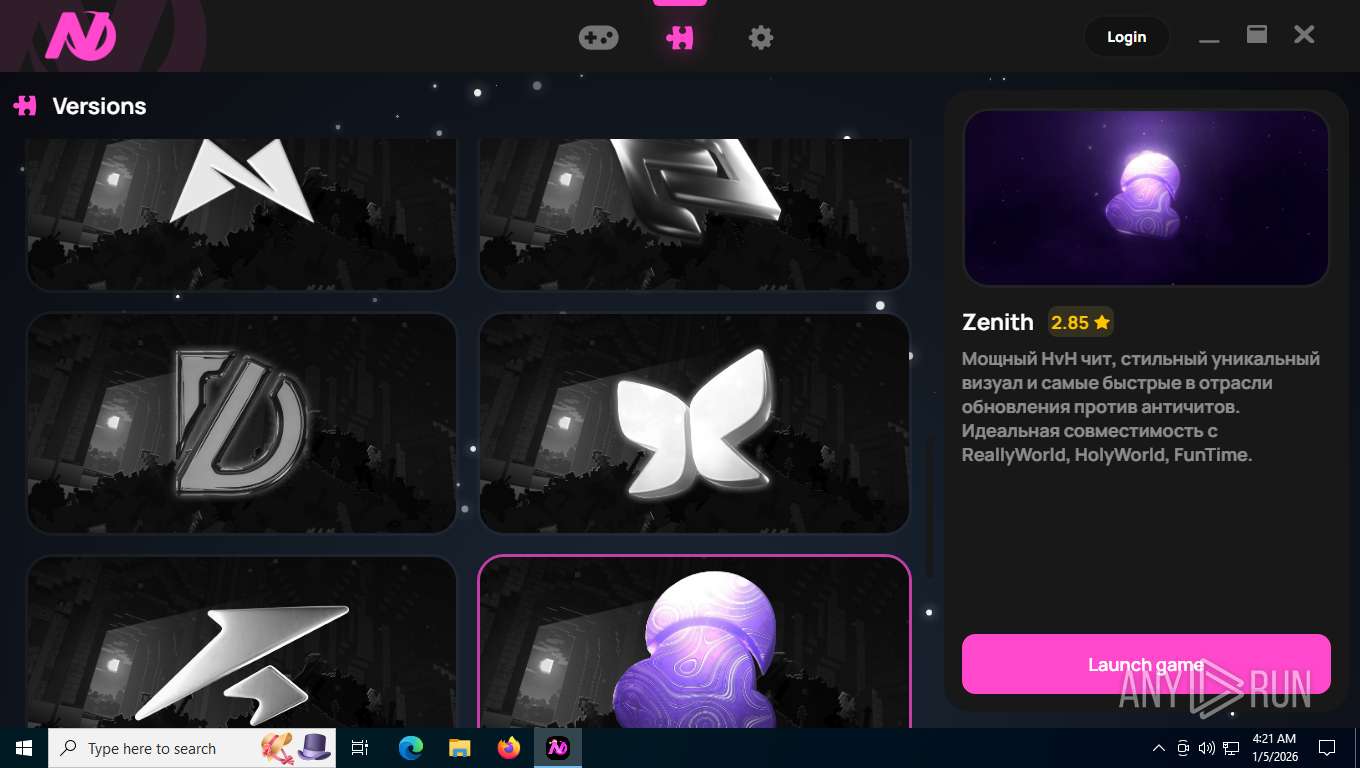Click the Login button
This screenshot has height=768, width=1360.
(x=1126, y=37)
